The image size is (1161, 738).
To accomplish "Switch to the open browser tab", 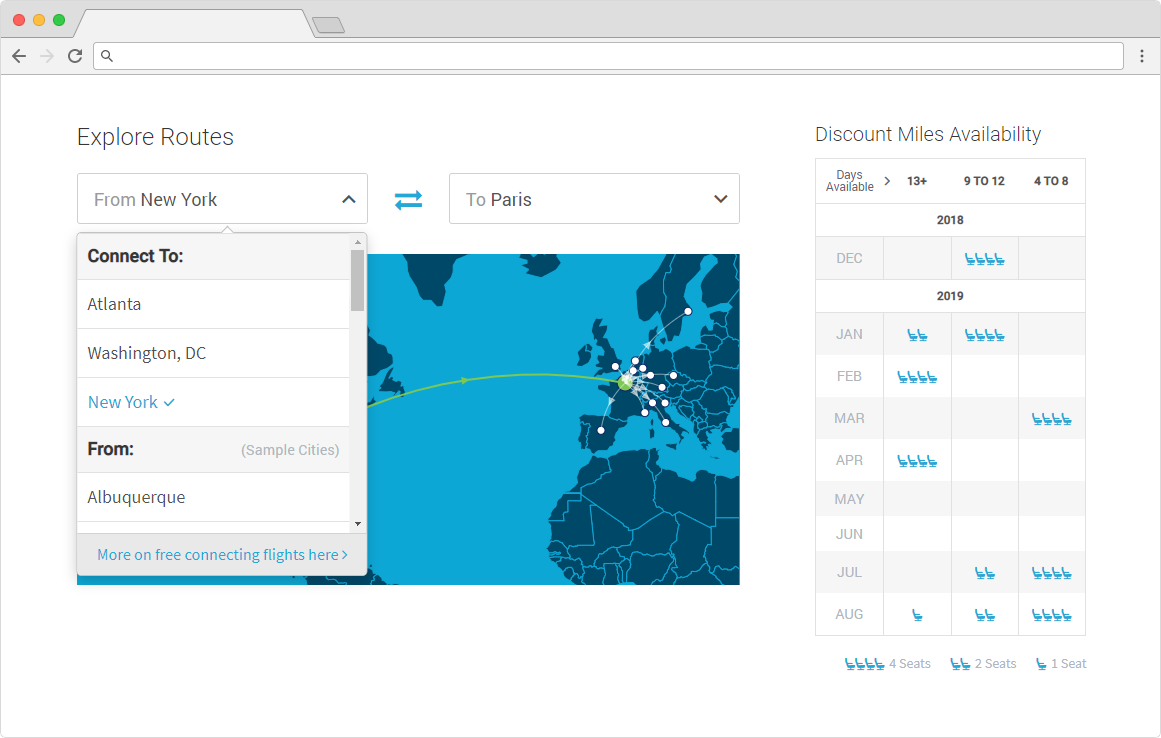I will coord(190,25).
